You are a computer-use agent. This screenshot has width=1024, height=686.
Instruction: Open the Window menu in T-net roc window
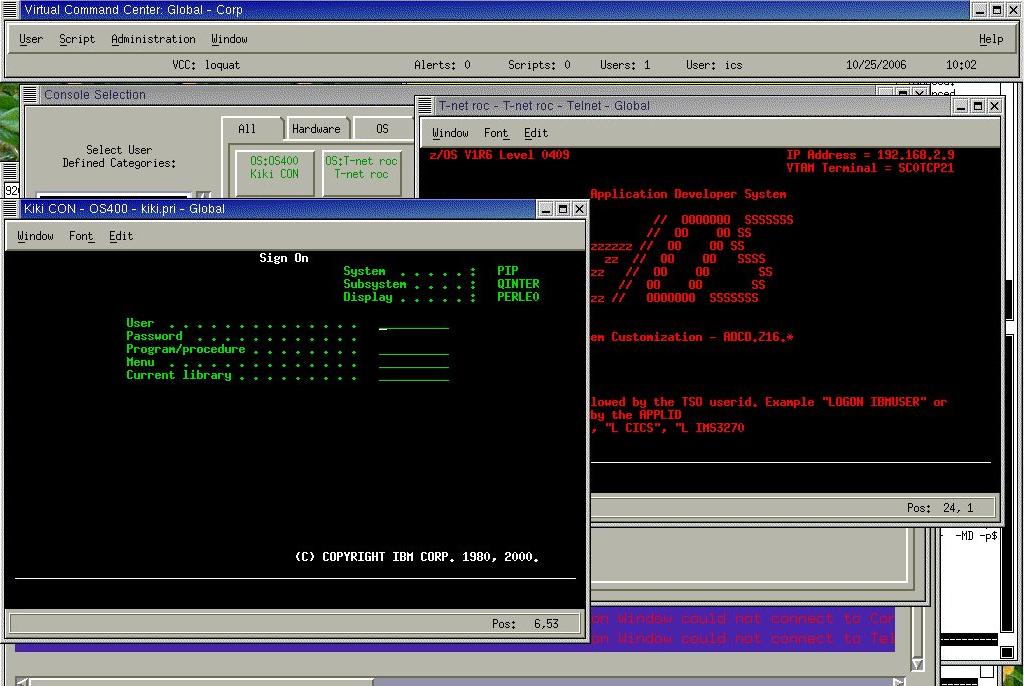[451, 133]
